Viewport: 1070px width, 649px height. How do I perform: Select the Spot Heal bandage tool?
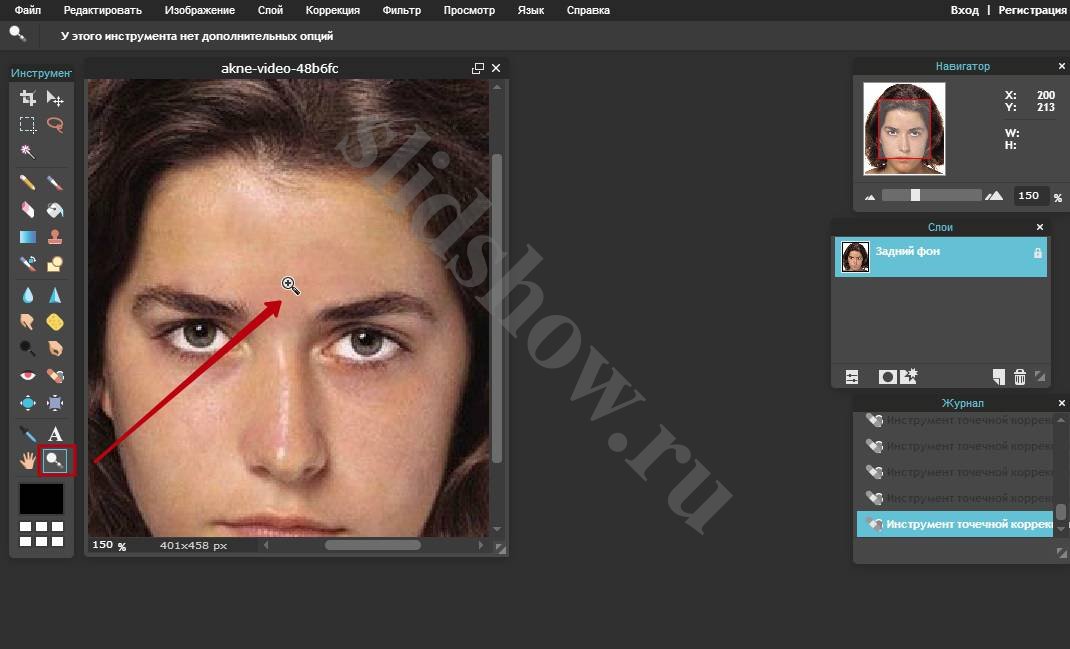[55, 375]
